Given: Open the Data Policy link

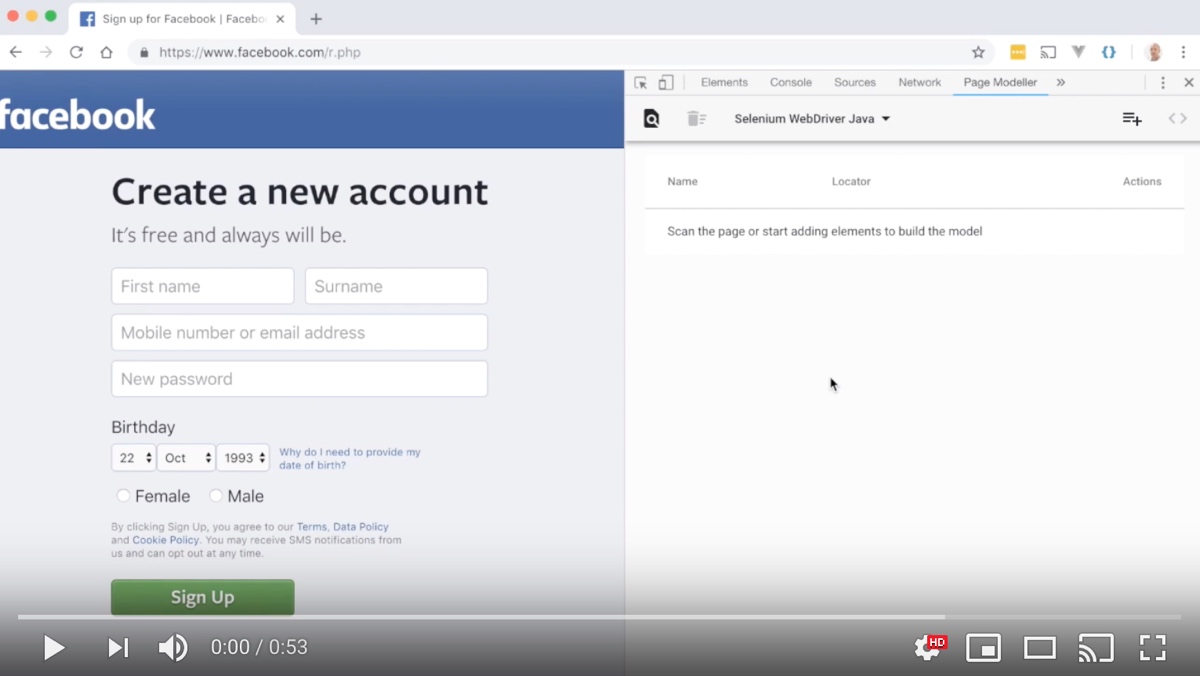Looking at the screenshot, I should tap(361, 527).
